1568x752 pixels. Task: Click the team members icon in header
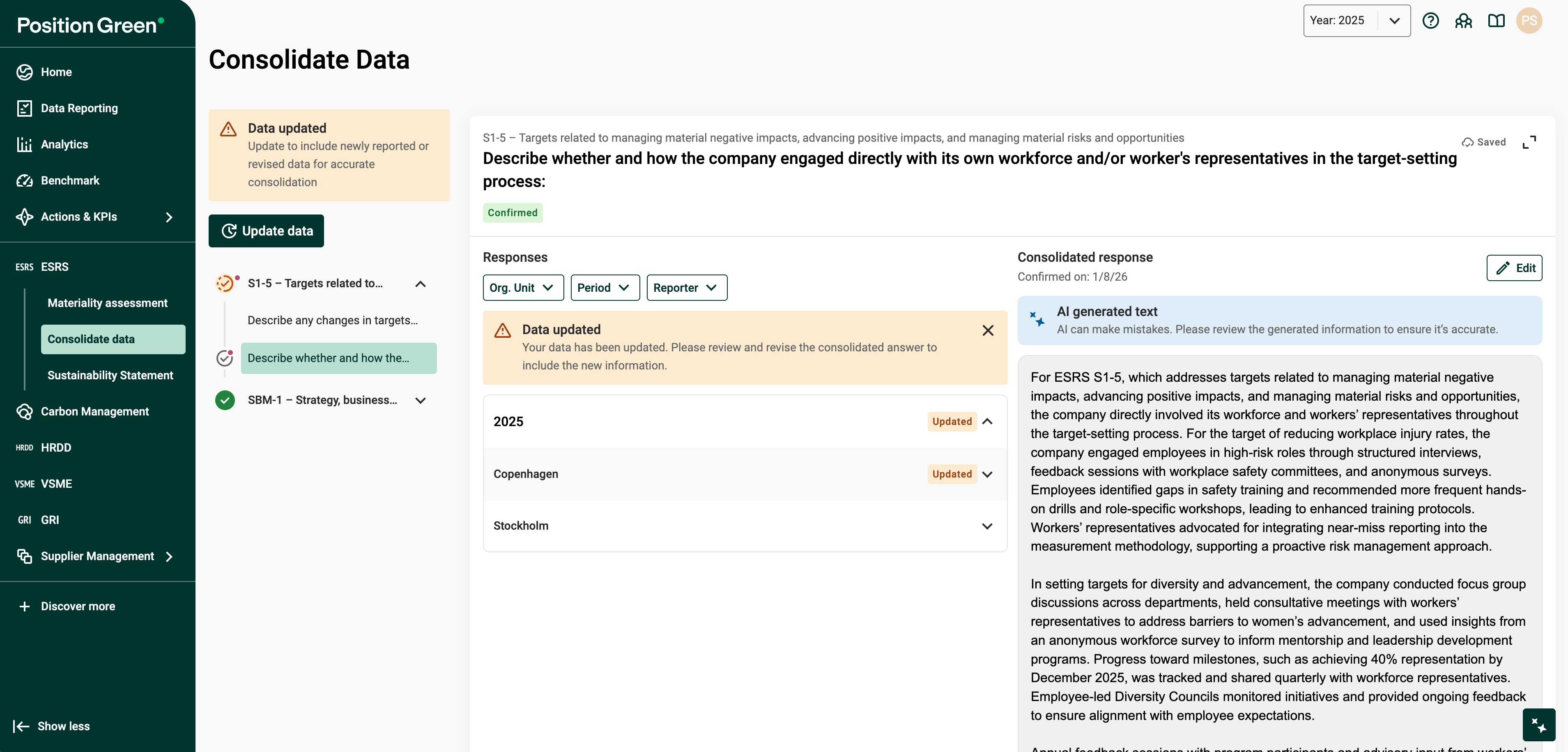1463,21
